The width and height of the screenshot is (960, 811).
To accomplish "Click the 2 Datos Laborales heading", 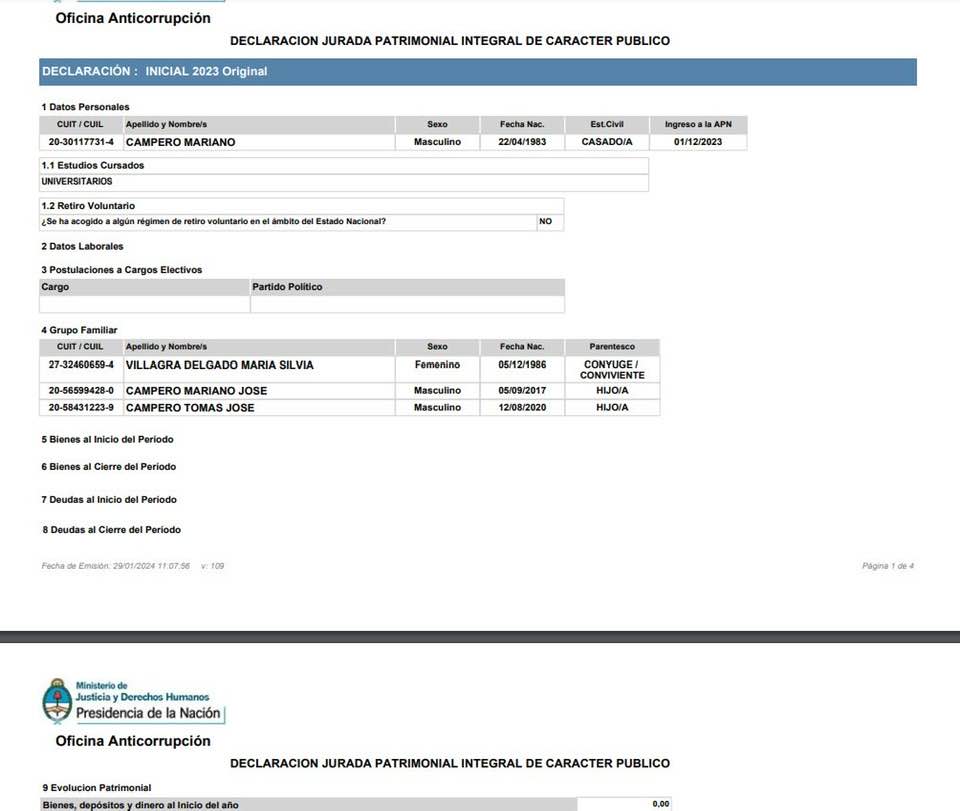I will [x=82, y=247].
